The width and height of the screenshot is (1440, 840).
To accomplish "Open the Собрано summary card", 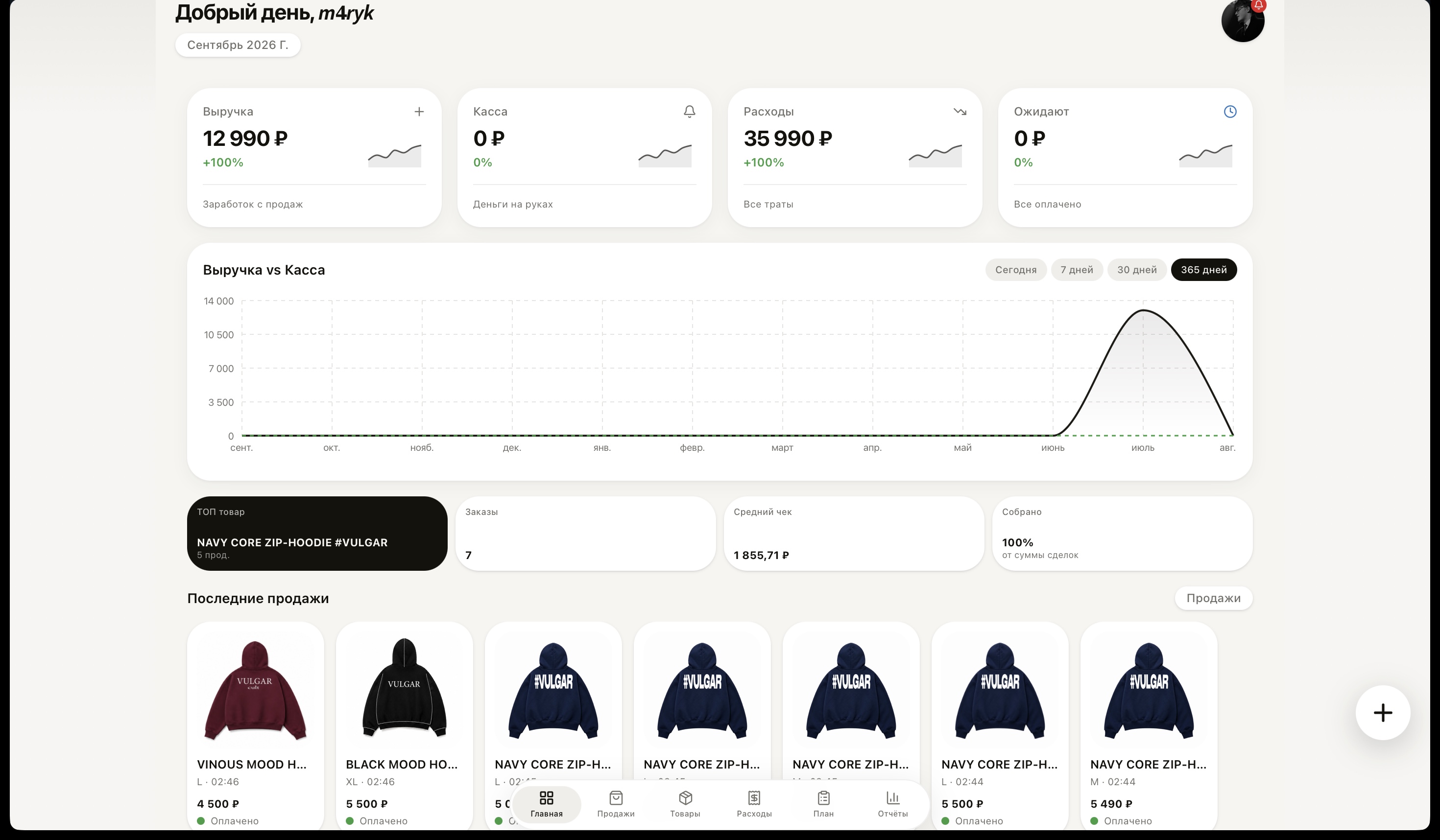I will tap(1122, 534).
